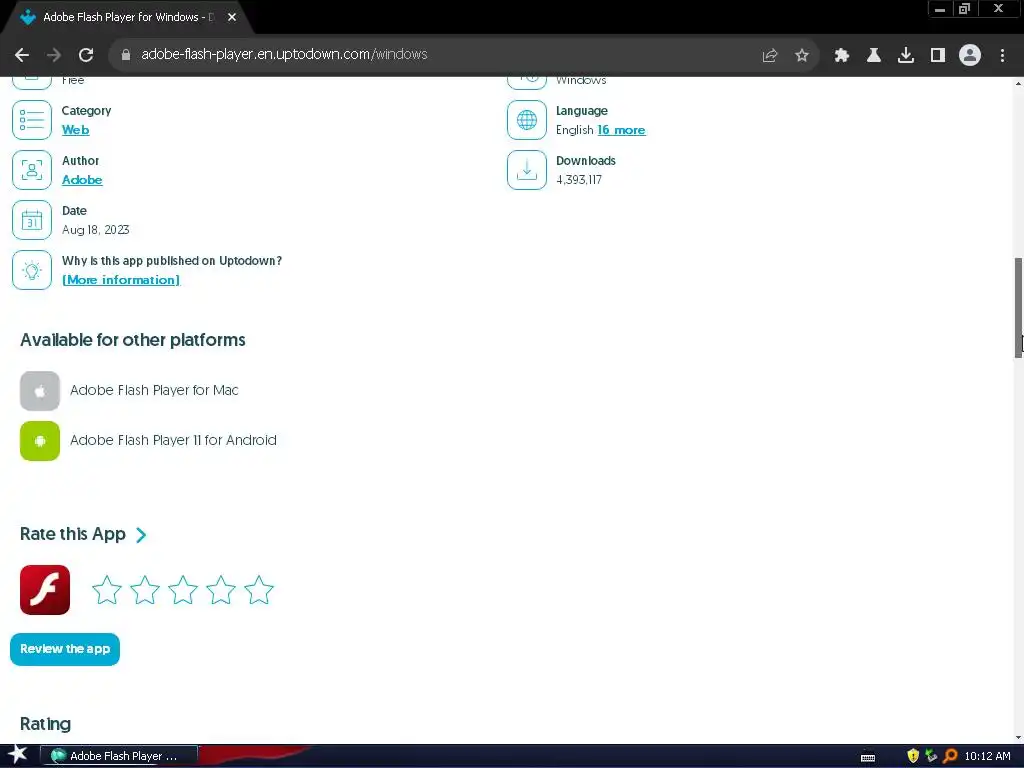Open the Chrome three-dot menu
This screenshot has height=768, width=1024.
click(x=1002, y=56)
